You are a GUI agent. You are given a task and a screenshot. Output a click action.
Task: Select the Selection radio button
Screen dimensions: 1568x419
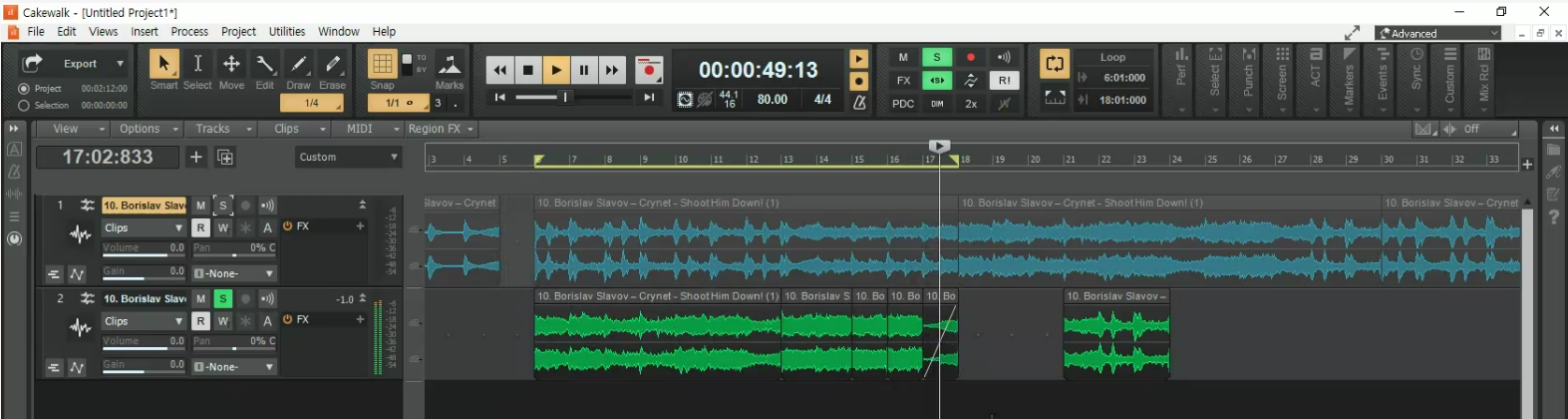[x=24, y=105]
